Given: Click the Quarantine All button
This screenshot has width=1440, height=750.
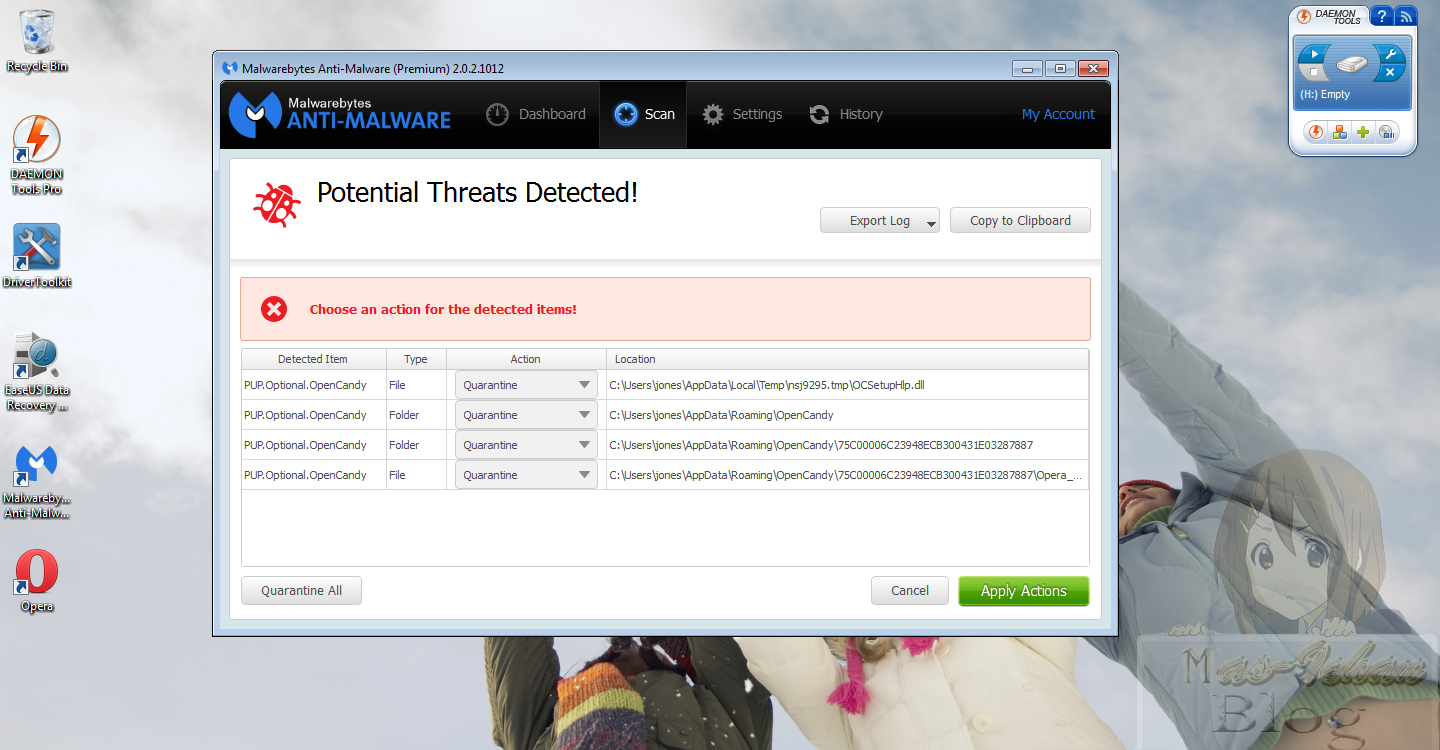Looking at the screenshot, I should (x=301, y=591).
